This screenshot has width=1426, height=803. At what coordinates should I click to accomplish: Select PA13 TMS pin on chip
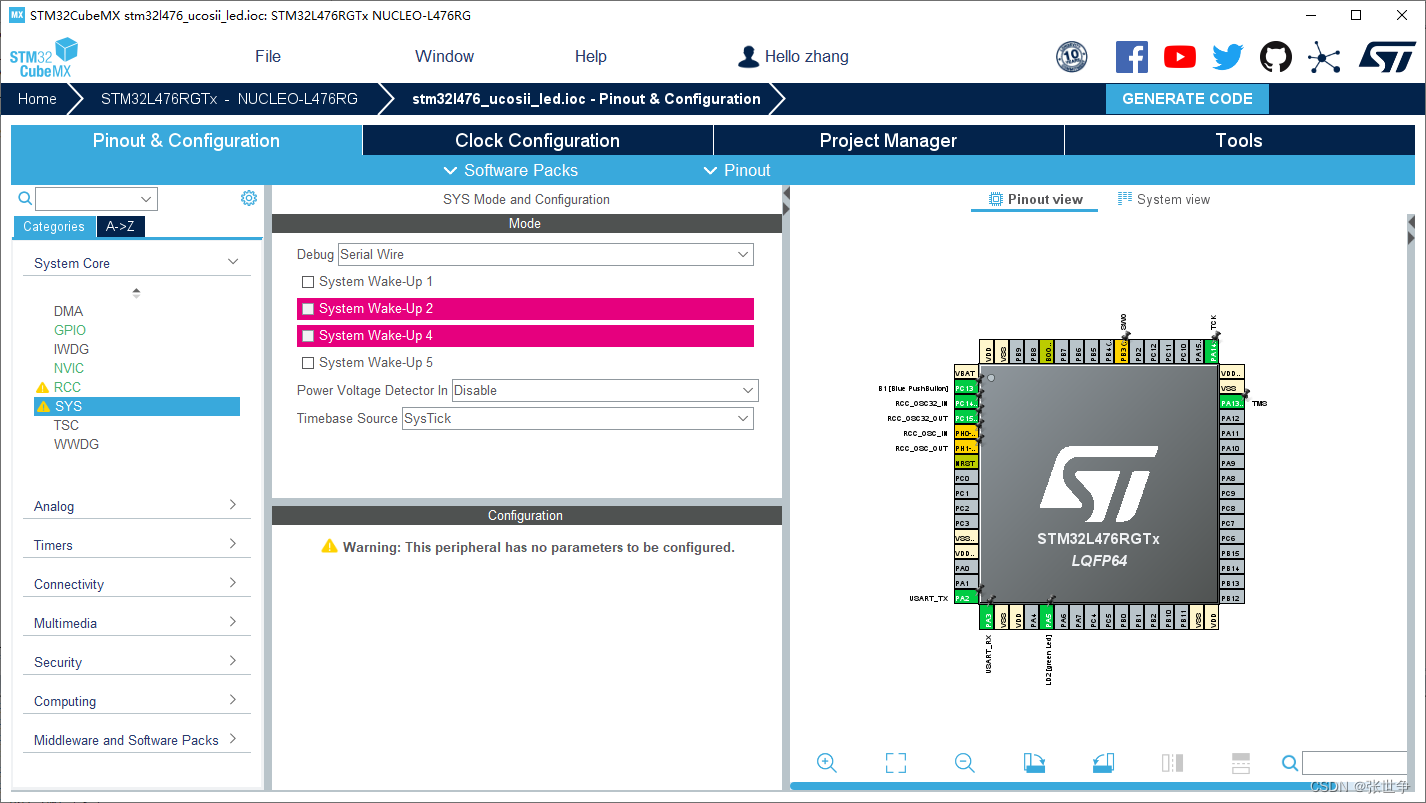point(1231,403)
